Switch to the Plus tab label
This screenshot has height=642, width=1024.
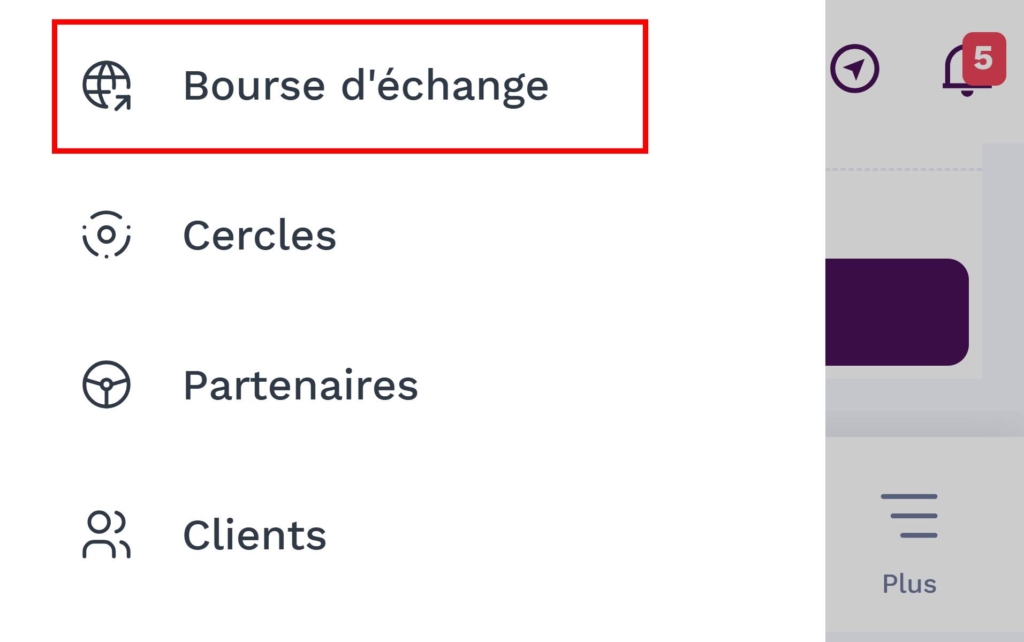click(909, 583)
